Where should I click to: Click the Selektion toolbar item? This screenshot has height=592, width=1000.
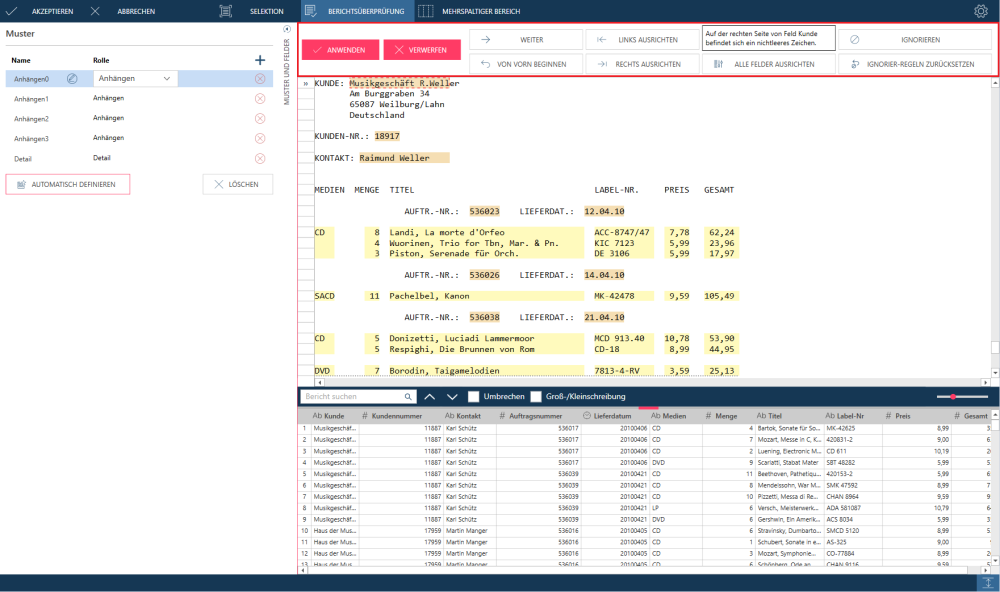tap(257, 11)
